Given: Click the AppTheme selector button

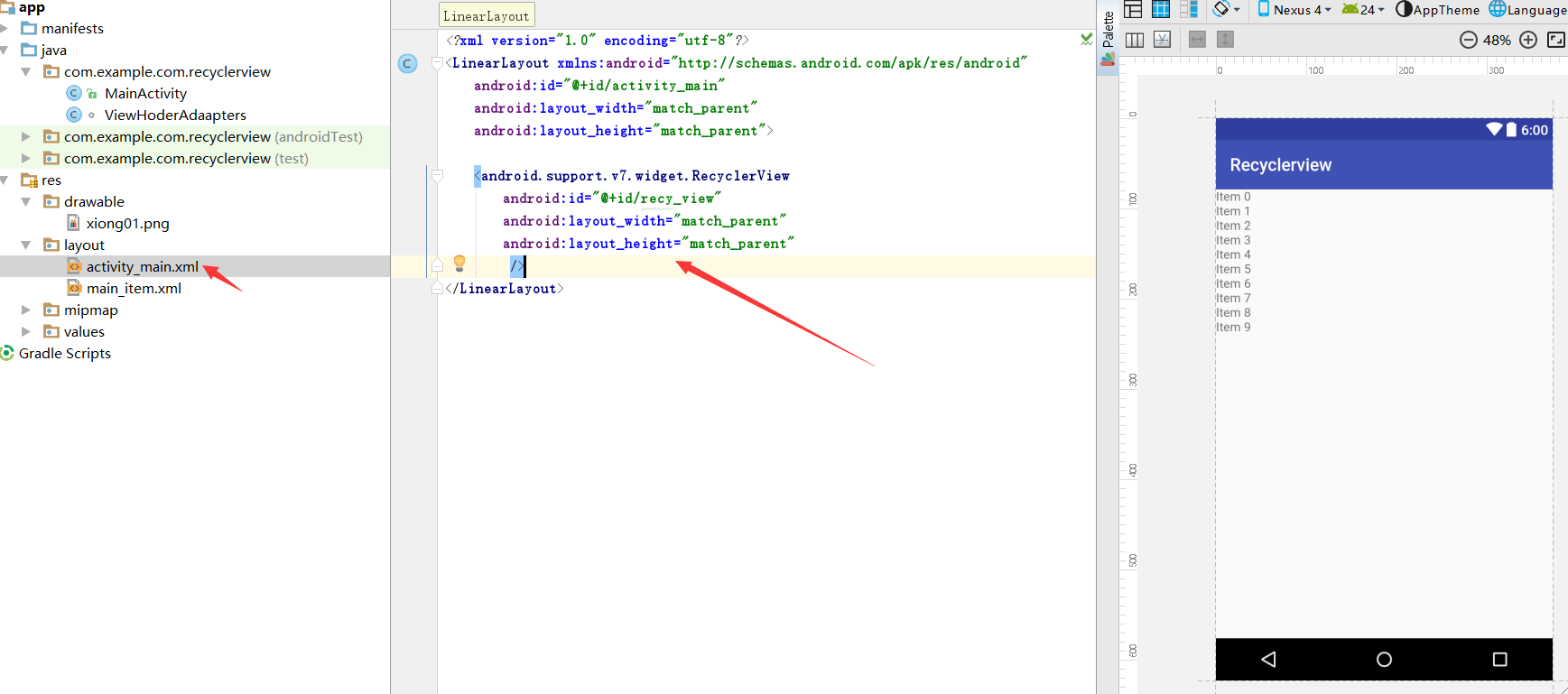Looking at the screenshot, I should [1437, 10].
